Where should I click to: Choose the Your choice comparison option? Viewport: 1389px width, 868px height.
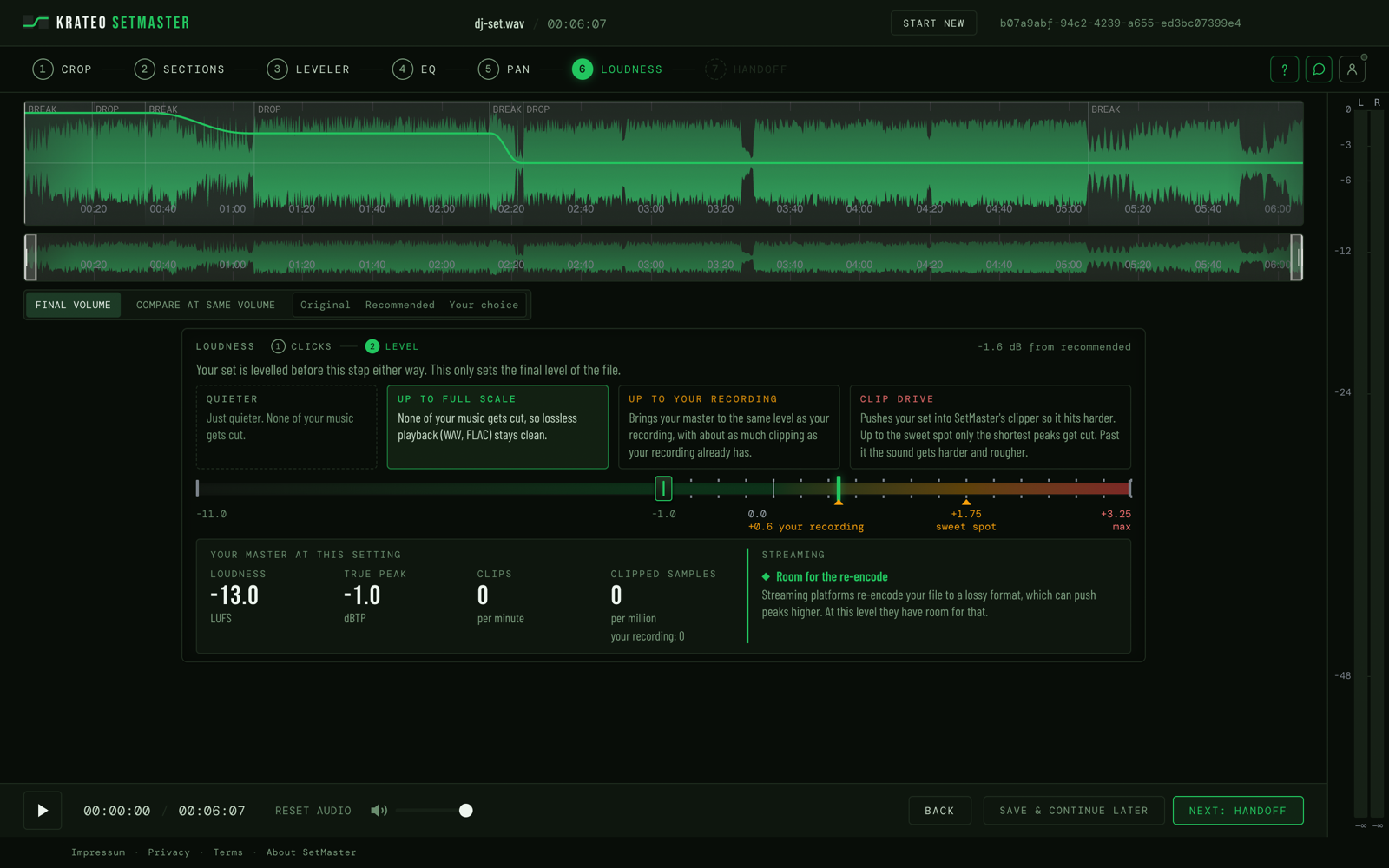484,305
